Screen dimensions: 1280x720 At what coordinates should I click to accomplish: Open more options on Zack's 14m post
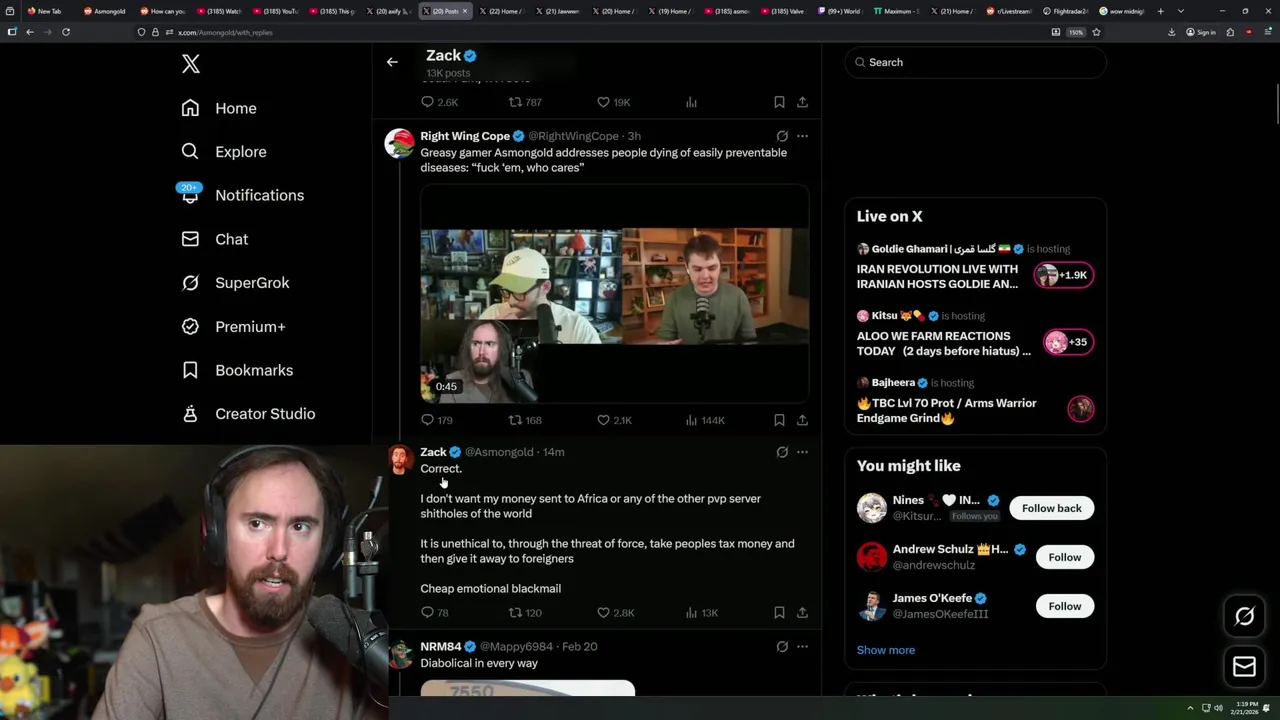[802, 452]
